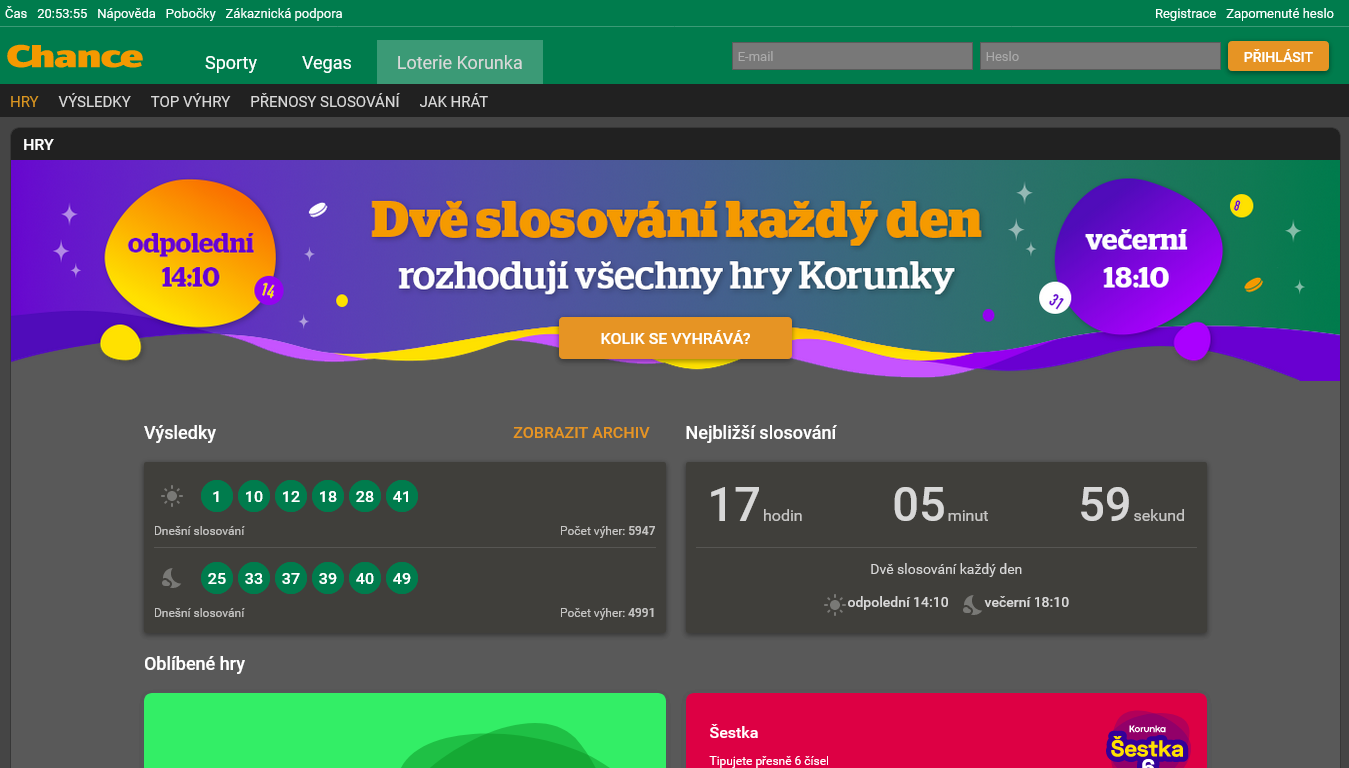
Task: Open JAK HRÁT submenu item
Action: [454, 101]
